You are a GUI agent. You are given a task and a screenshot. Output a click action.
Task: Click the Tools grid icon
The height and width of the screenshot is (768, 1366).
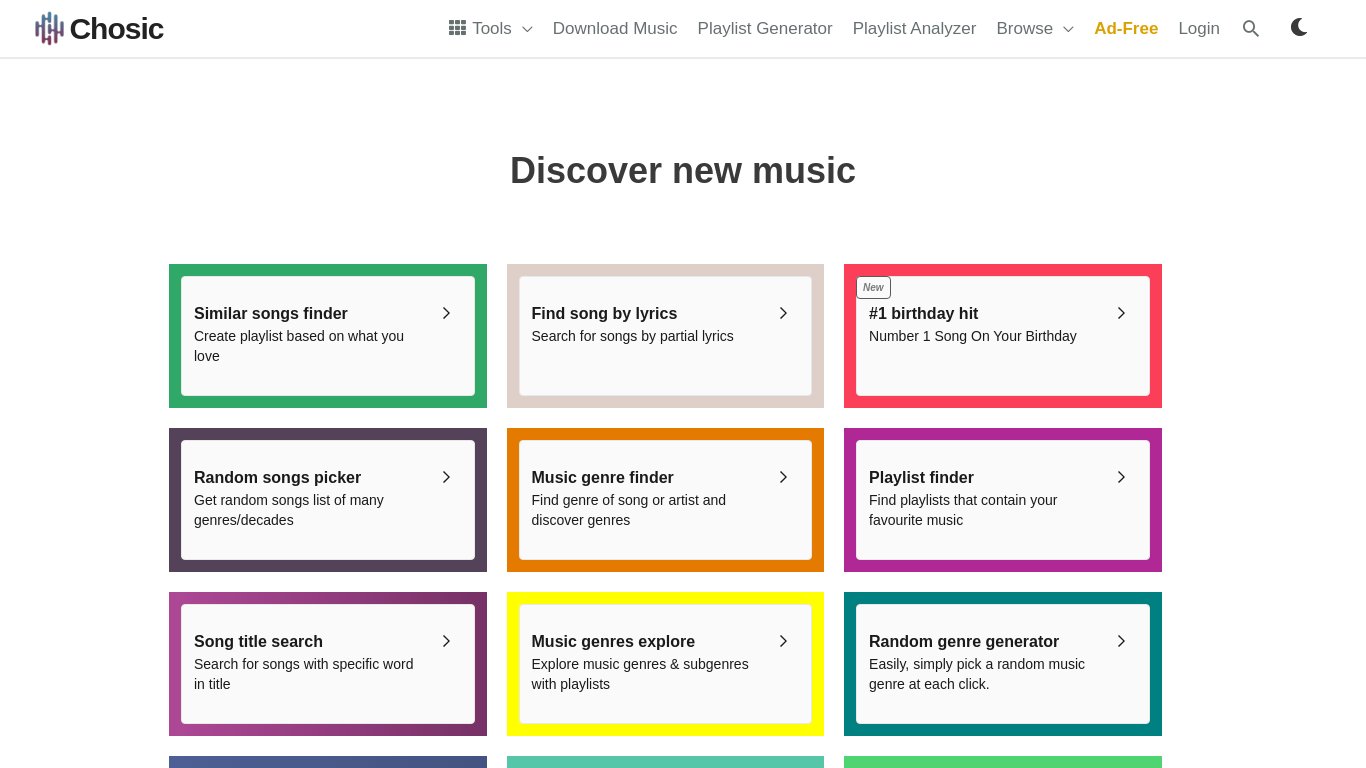[x=457, y=28]
